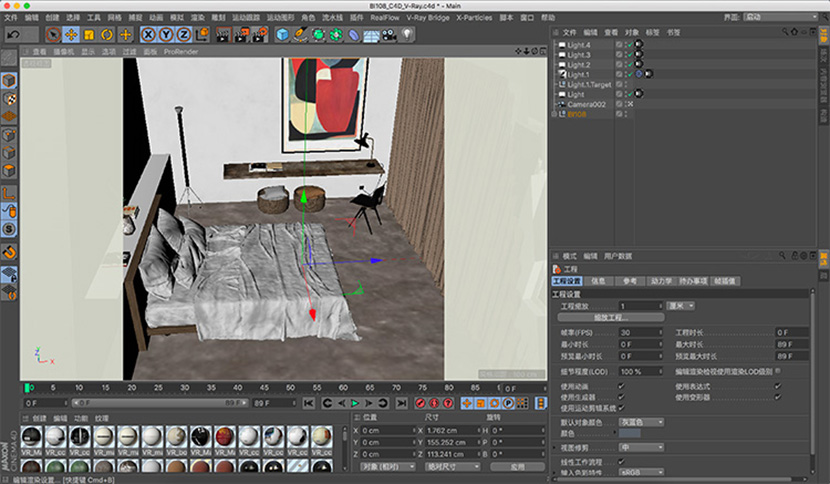The width and height of the screenshot is (830, 484).
Task: Open the 厘米 unit dropdown
Action: (682, 306)
